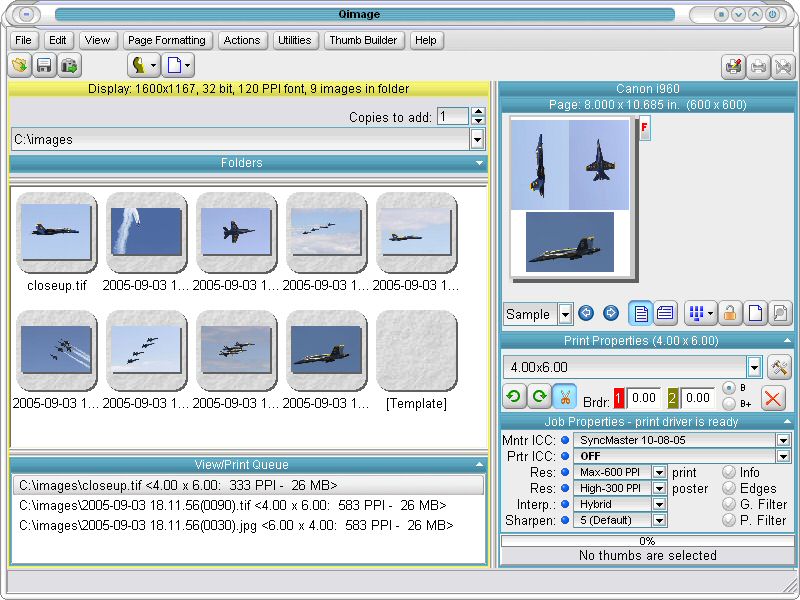Collapse the Folders panel header

[x=480, y=163]
